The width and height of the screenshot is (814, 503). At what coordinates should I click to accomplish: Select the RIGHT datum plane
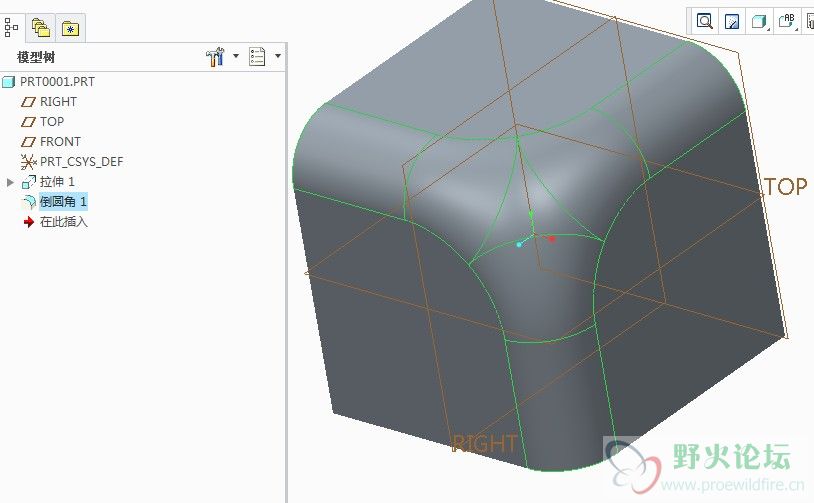click(58, 102)
